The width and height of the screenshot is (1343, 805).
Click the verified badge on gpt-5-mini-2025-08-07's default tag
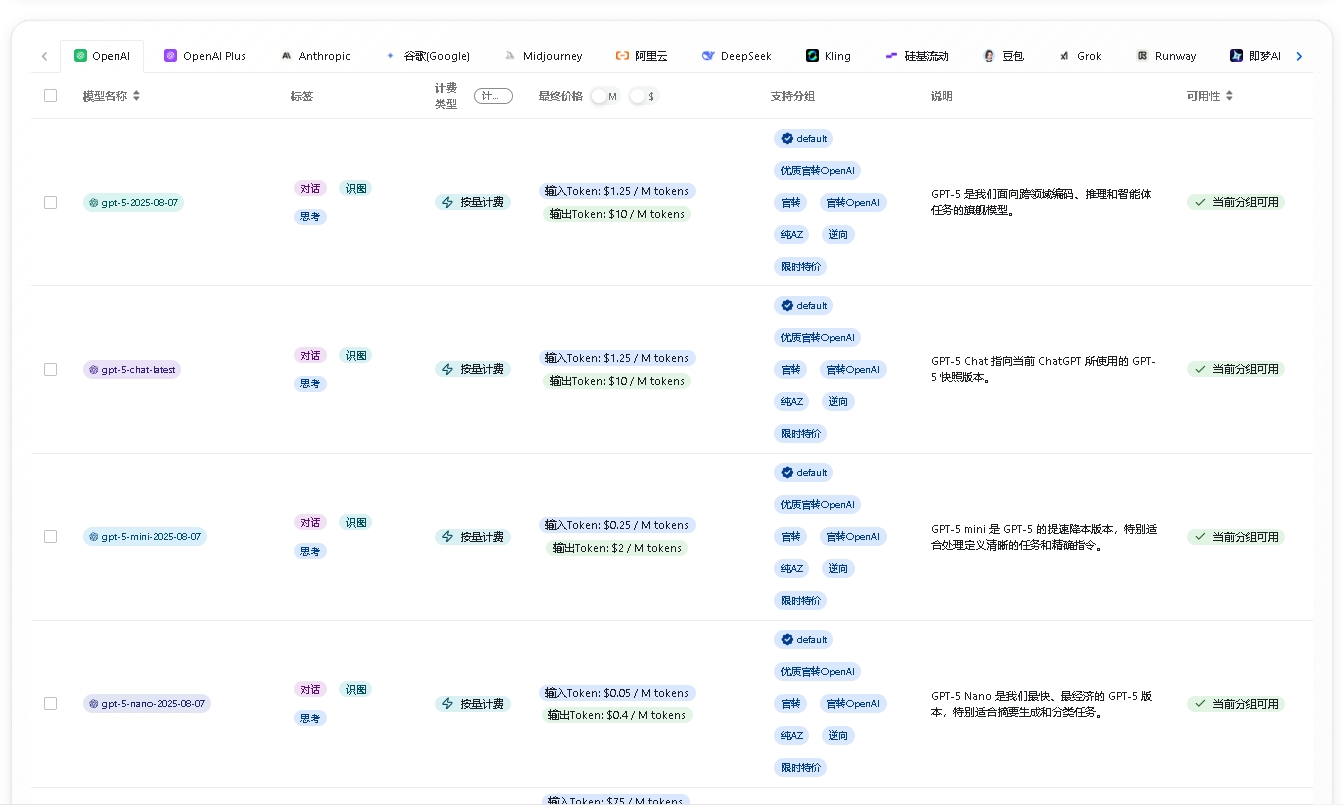click(787, 473)
